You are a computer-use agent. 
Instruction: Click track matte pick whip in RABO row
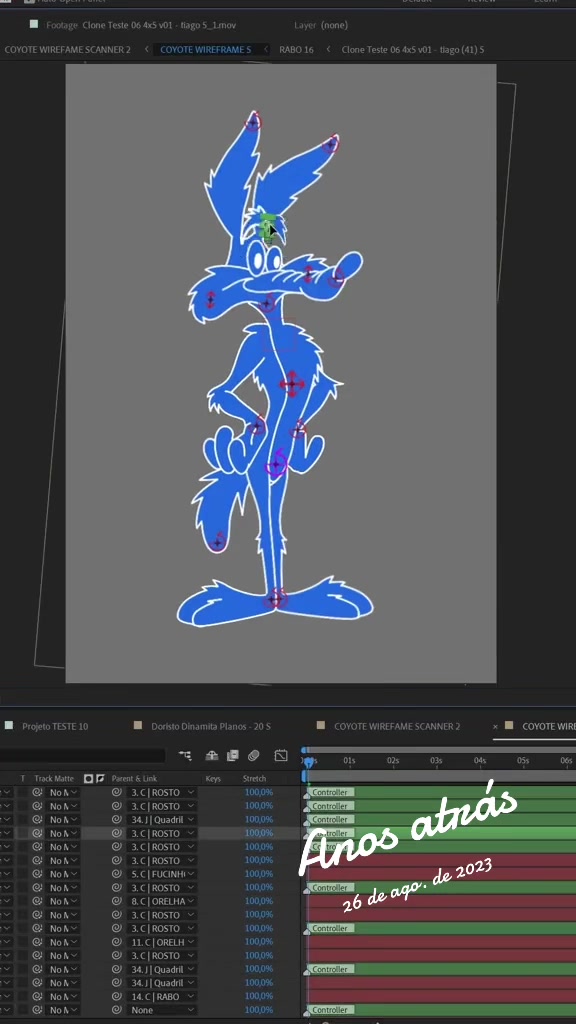click(37, 997)
